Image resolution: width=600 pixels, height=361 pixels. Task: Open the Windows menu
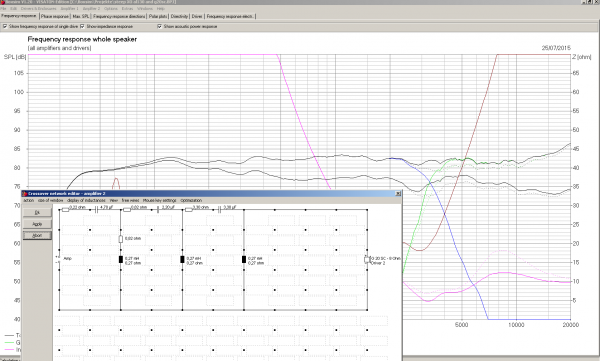[145, 8]
